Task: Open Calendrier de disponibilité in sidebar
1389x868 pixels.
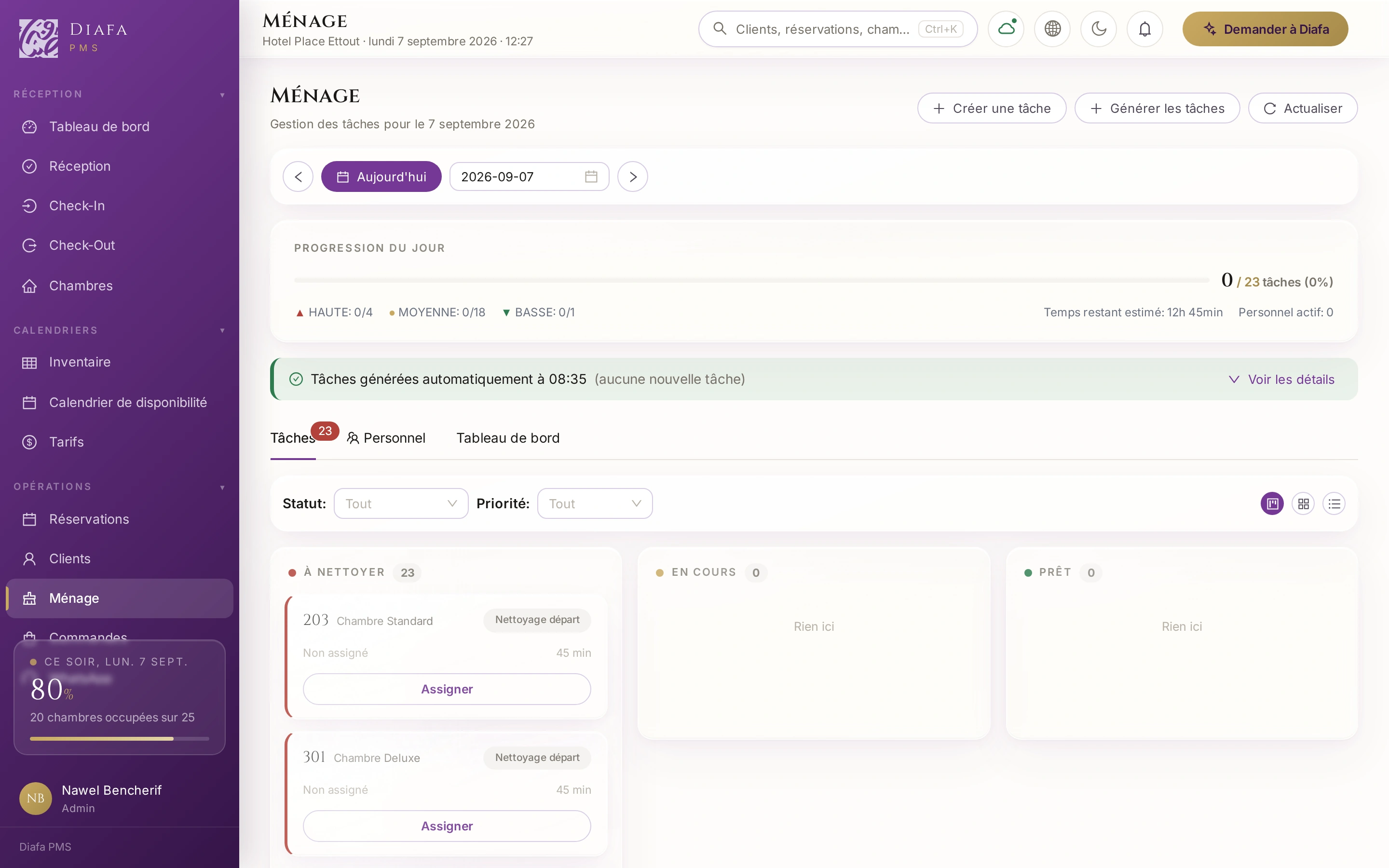Action: [x=120, y=403]
